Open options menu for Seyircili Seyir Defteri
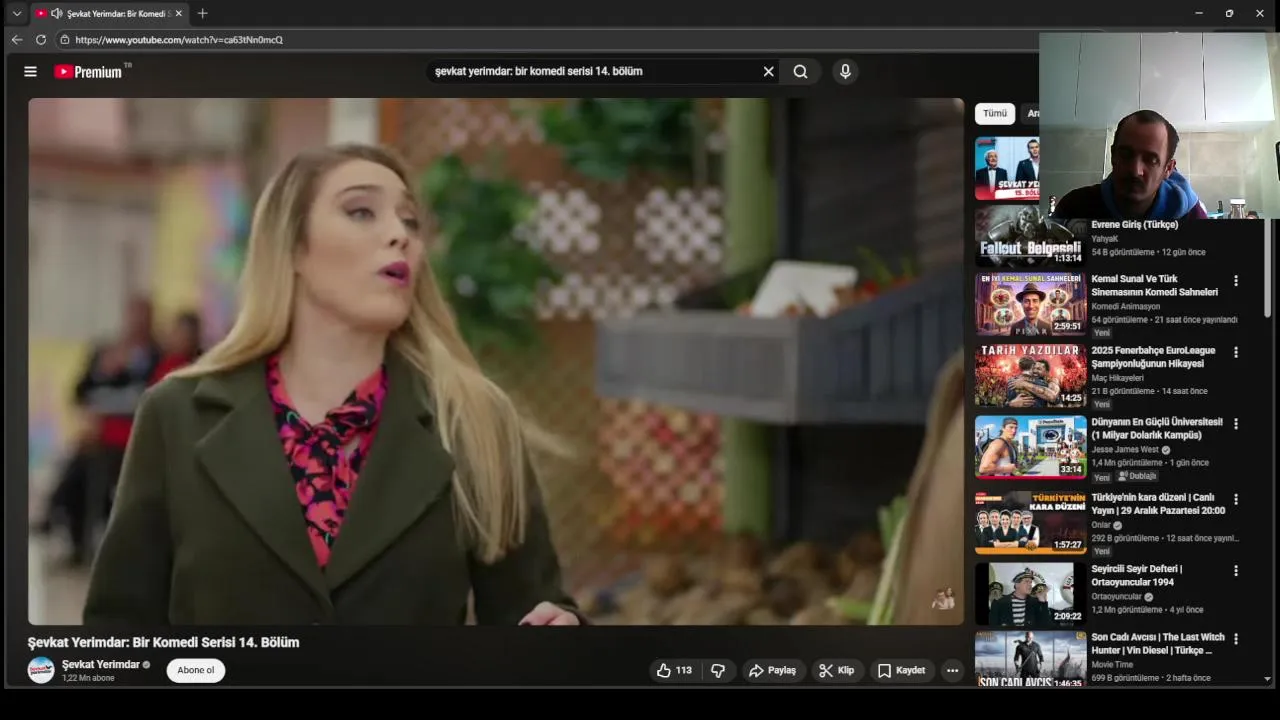This screenshot has width=1280, height=720. coord(1236,571)
